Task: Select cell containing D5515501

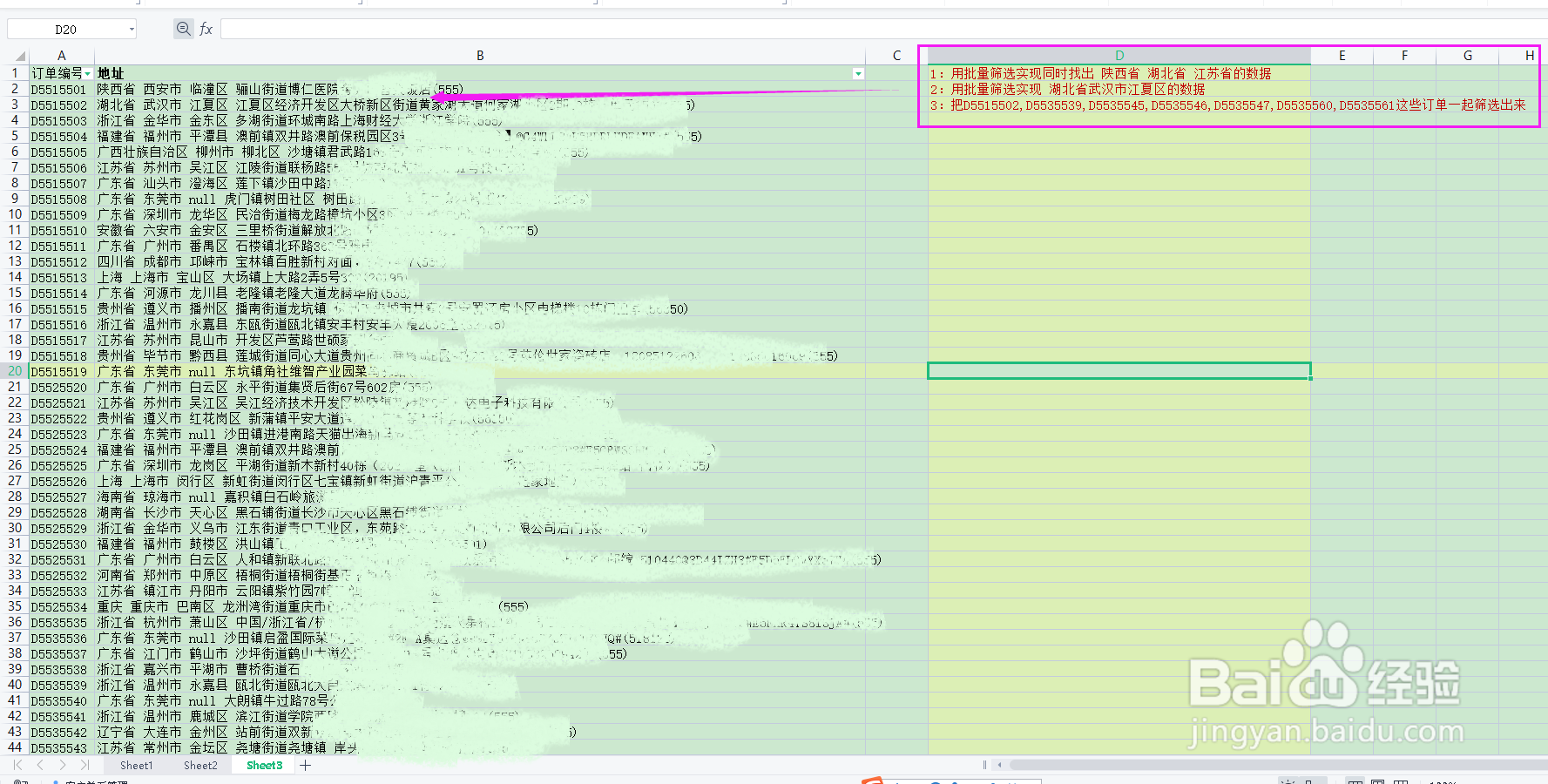Action: tap(62, 89)
